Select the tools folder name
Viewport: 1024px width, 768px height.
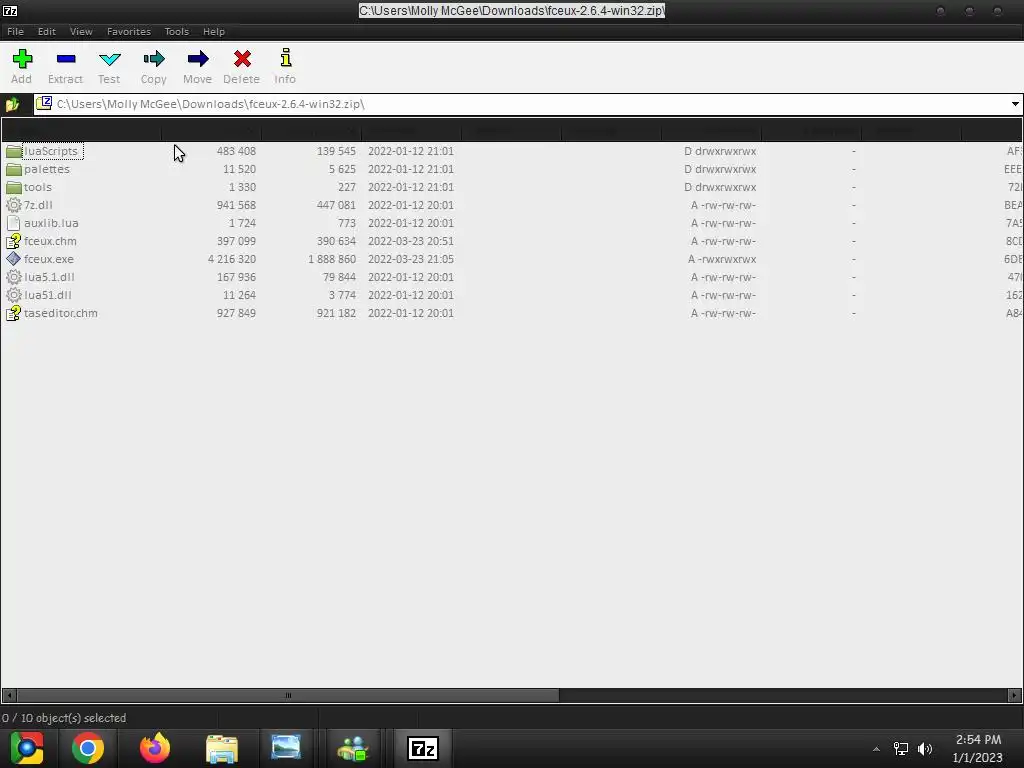tap(38, 187)
